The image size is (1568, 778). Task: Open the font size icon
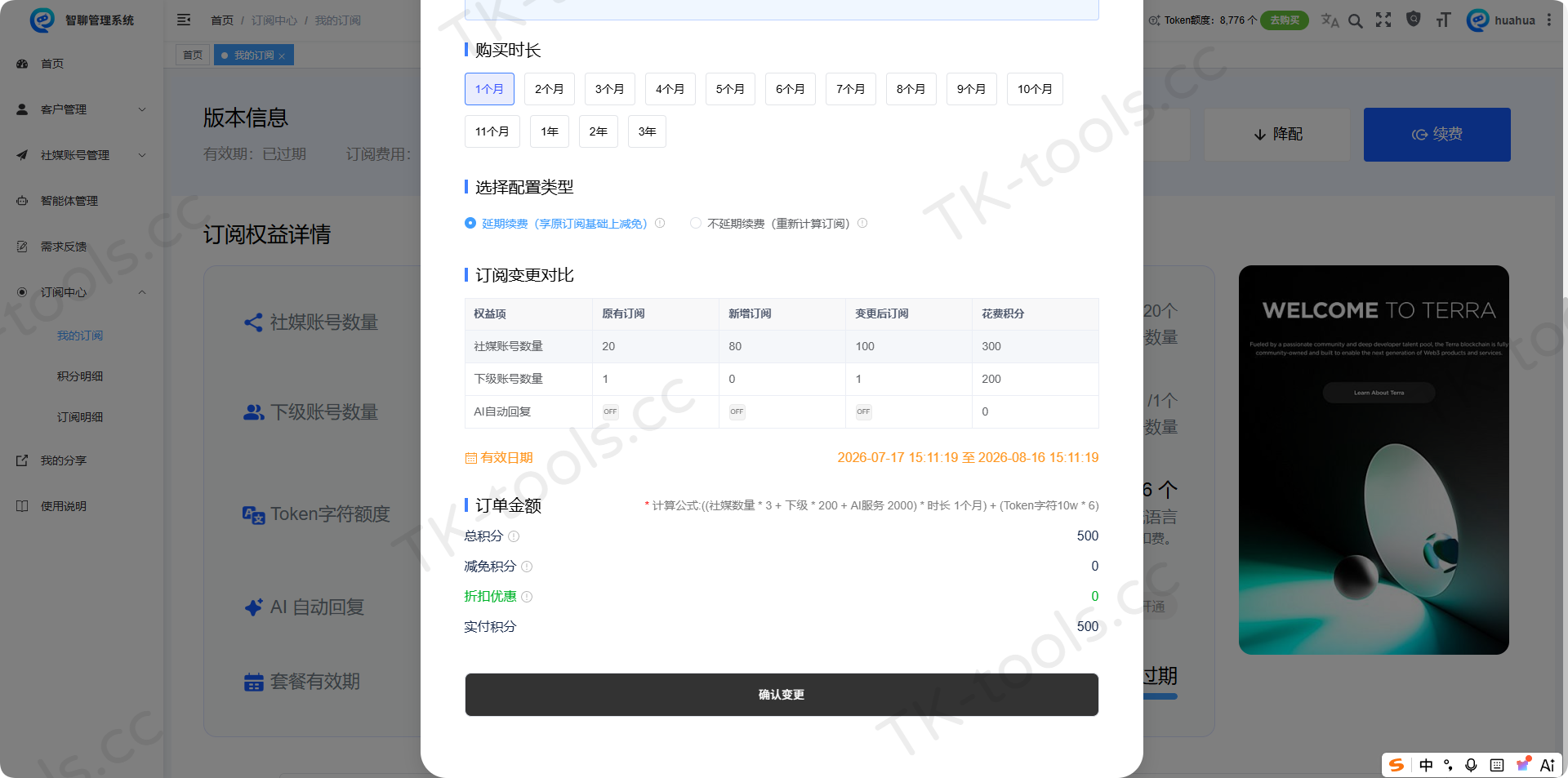tap(1443, 20)
